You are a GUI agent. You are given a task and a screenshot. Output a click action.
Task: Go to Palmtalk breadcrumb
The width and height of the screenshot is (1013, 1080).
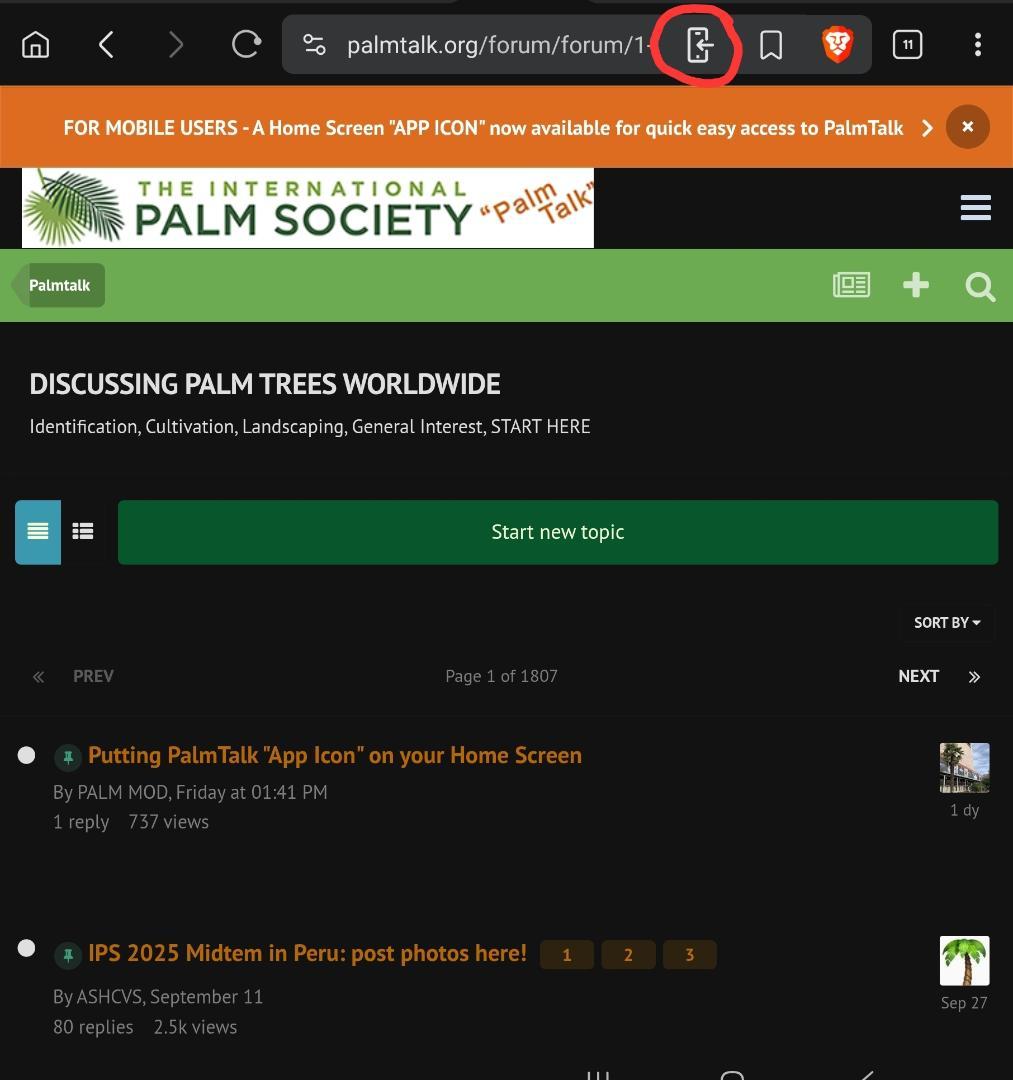tap(60, 286)
